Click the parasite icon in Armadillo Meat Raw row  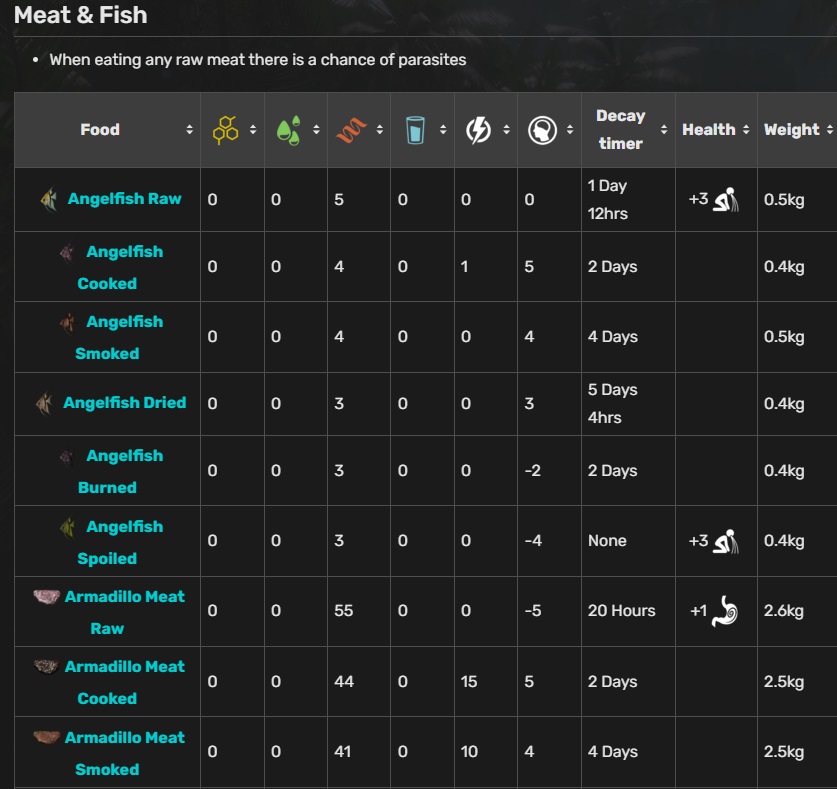(726, 611)
